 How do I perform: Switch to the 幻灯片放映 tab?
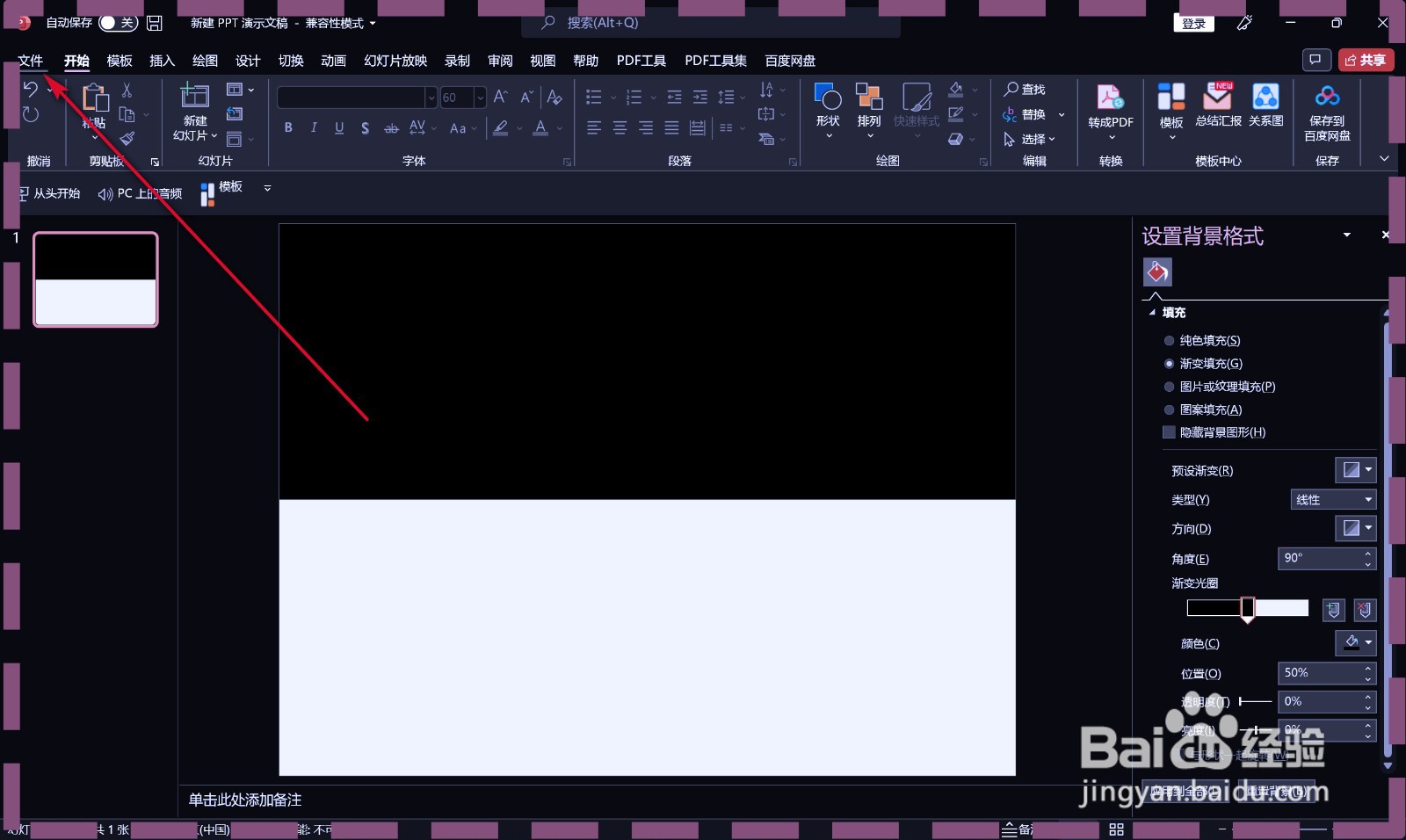pyautogui.click(x=395, y=61)
